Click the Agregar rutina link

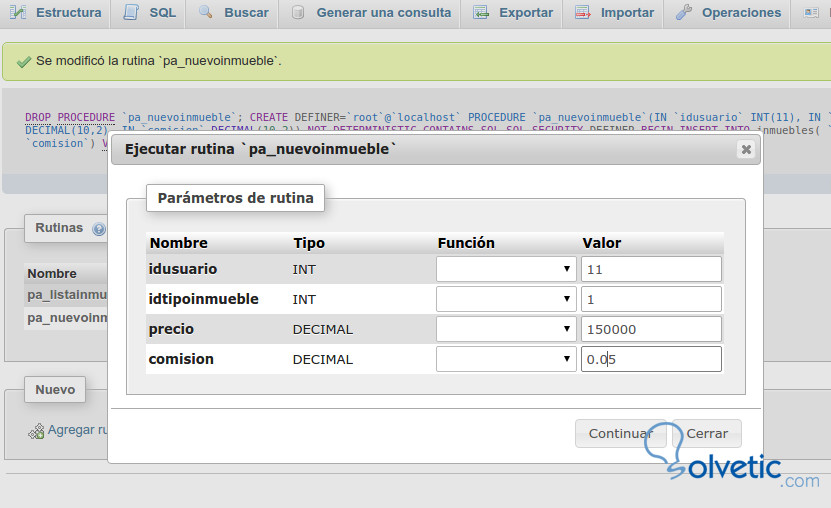click(x=77, y=430)
